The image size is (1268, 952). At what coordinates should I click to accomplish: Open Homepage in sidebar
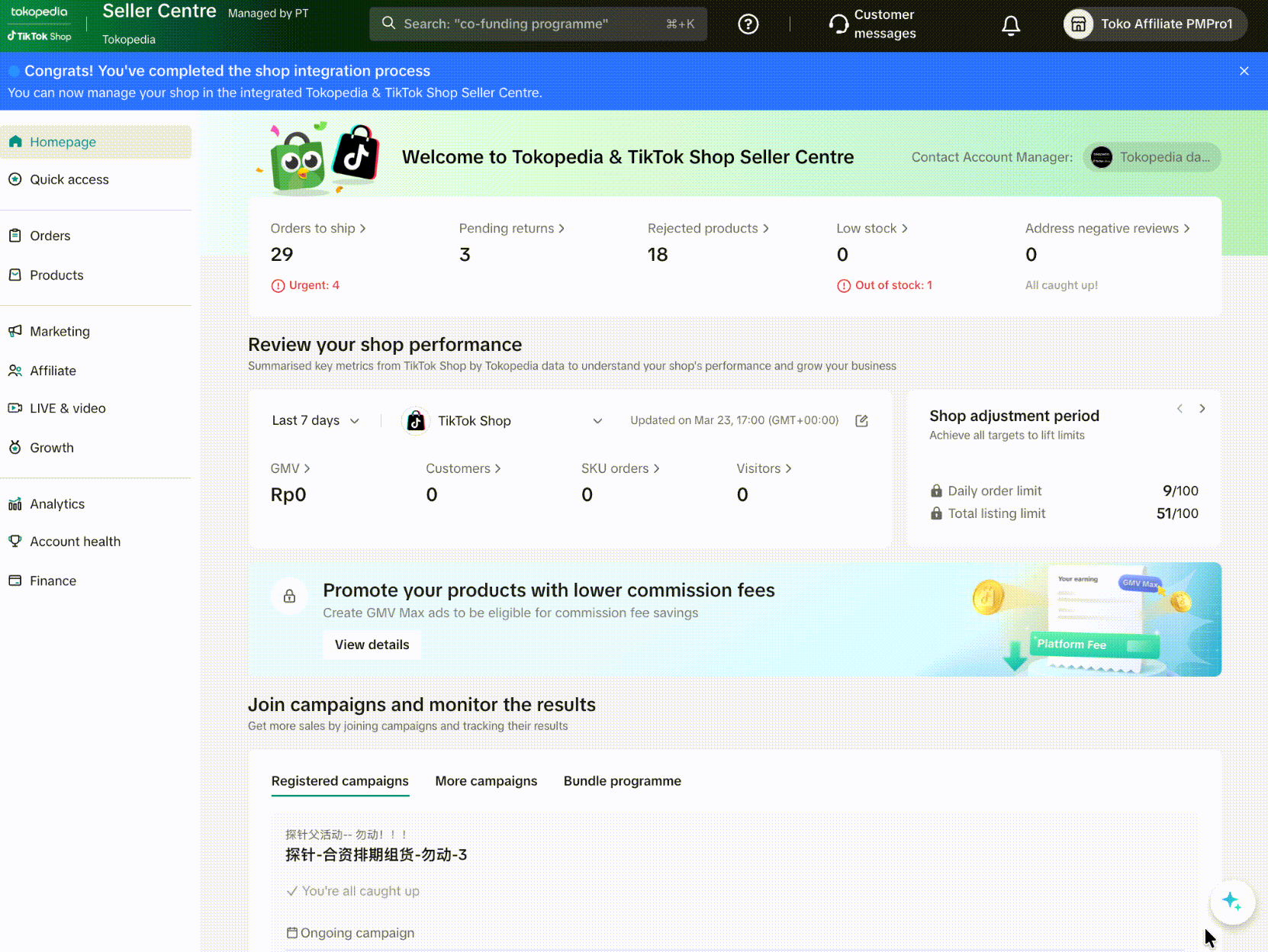pyautogui.click(x=96, y=142)
